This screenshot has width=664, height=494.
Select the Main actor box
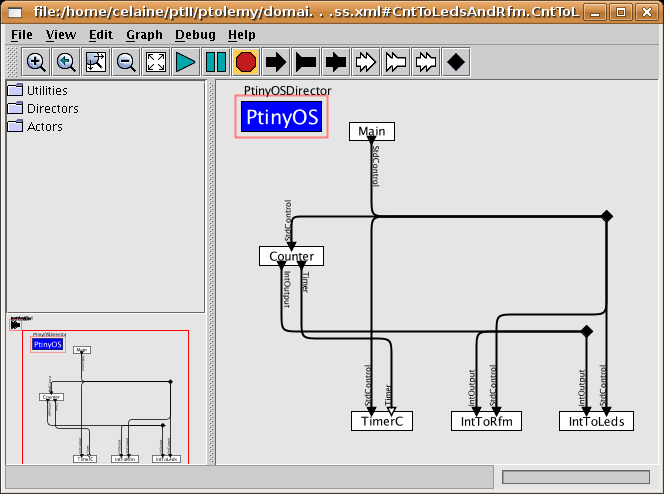pyautogui.click(x=372, y=131)
